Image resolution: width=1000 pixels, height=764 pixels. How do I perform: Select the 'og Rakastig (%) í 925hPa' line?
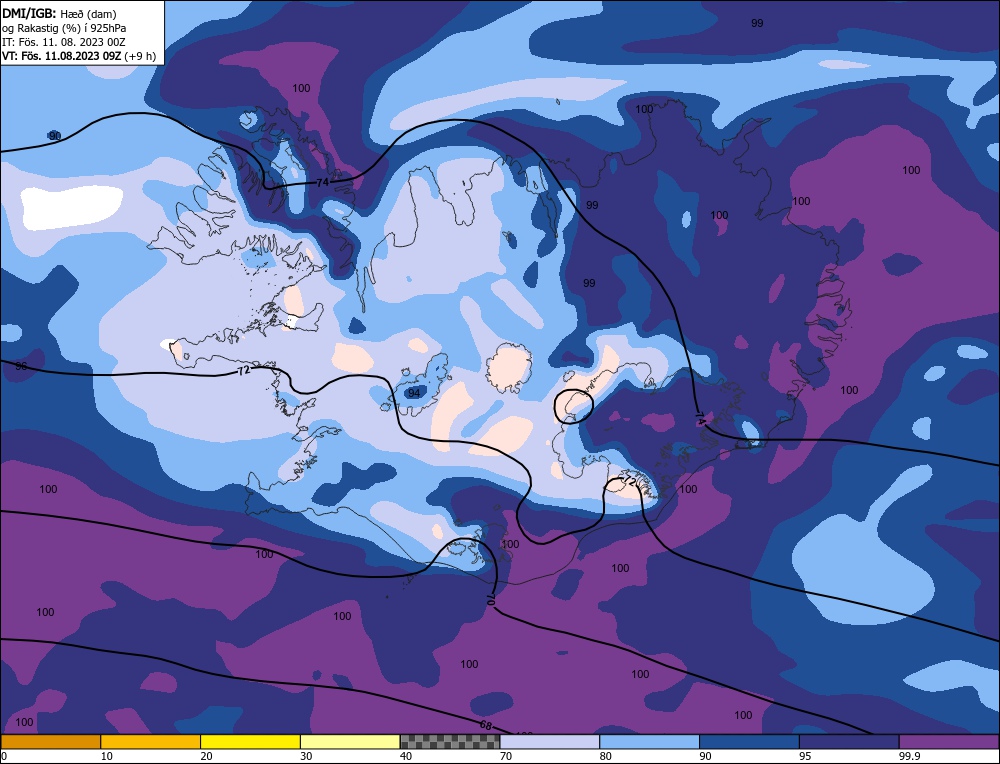coord(64,28)
